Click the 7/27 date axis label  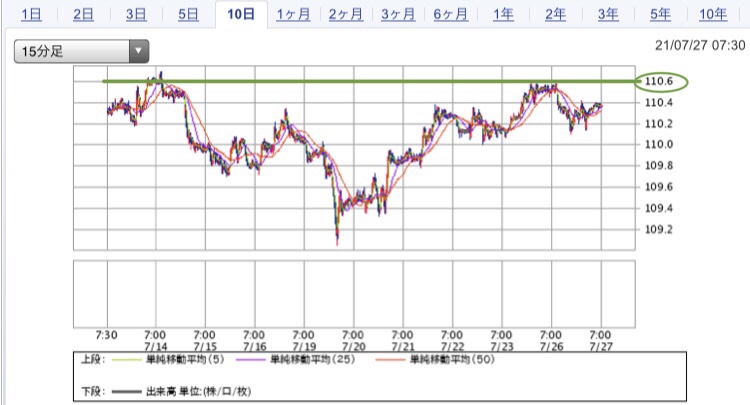pos(601,347)
